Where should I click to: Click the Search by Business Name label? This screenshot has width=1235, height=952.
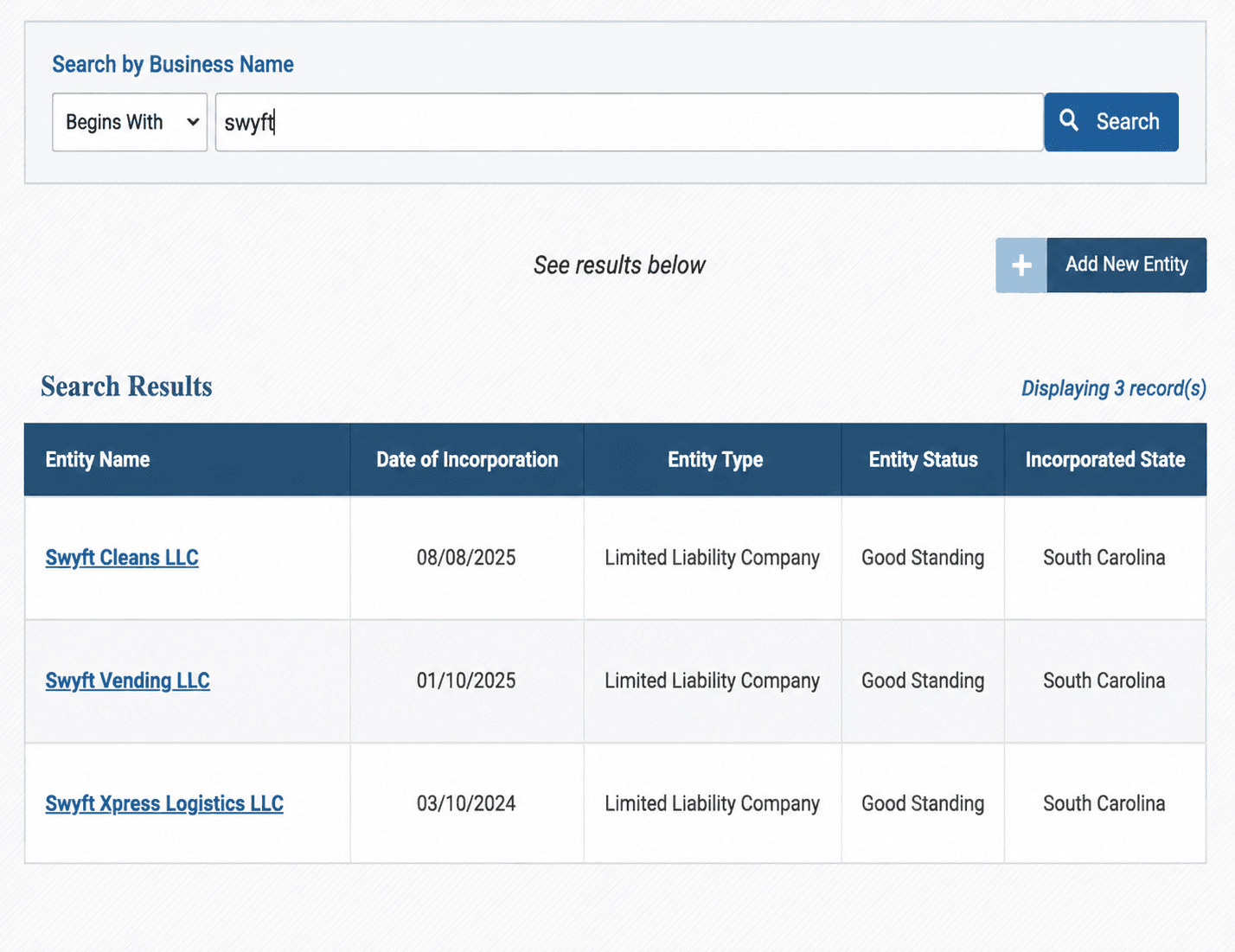tap(173, 64)
